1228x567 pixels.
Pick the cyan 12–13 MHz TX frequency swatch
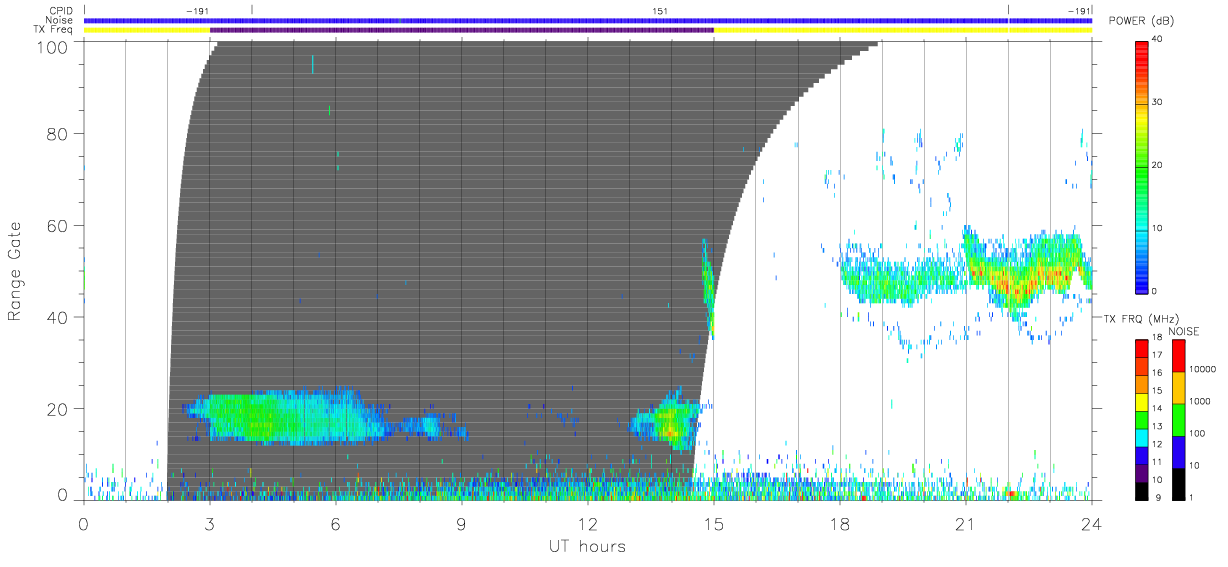tap(1141, 437)
